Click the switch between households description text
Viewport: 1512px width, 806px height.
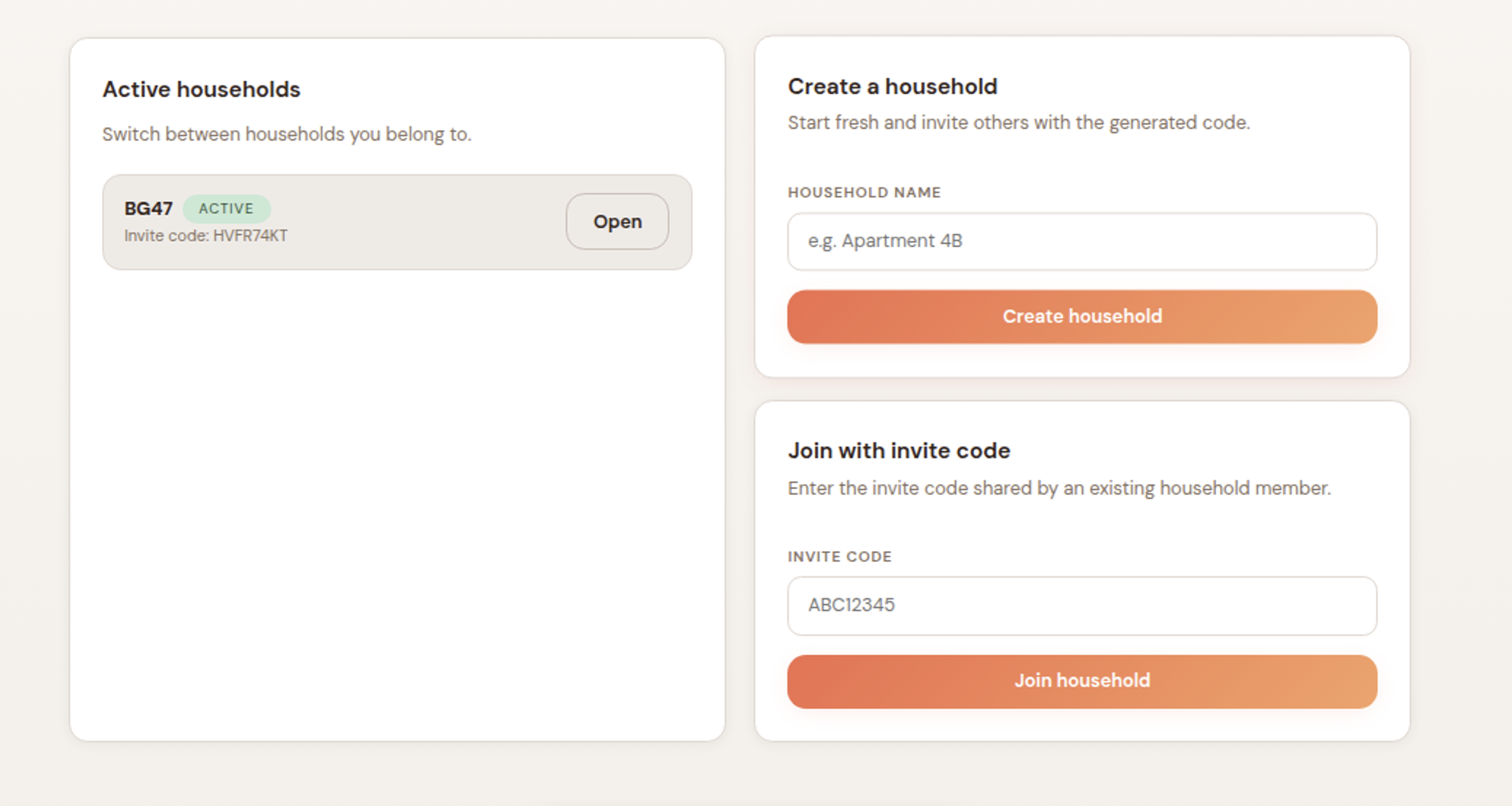pyautogui.click(x=288, y=134)
